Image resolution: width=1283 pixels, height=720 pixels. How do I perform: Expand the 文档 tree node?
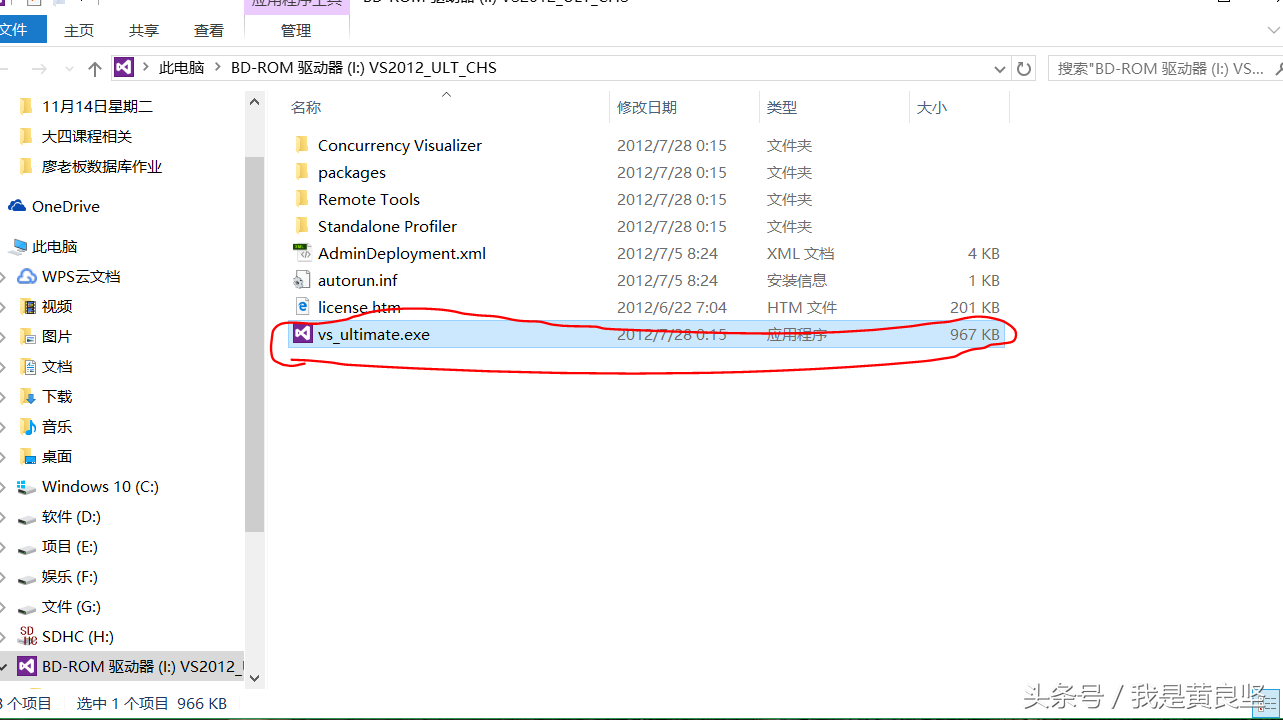coord(4,366)
